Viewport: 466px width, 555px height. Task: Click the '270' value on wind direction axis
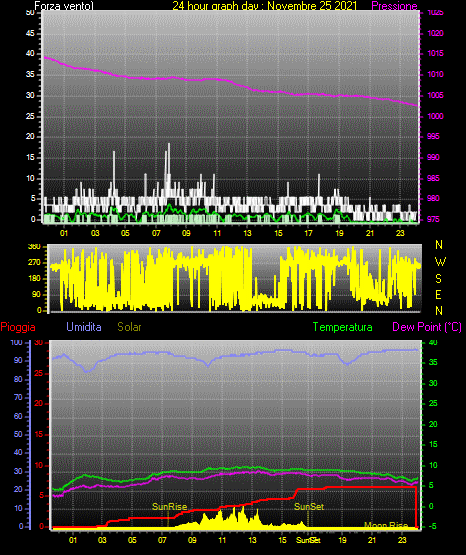click(34, 262)
